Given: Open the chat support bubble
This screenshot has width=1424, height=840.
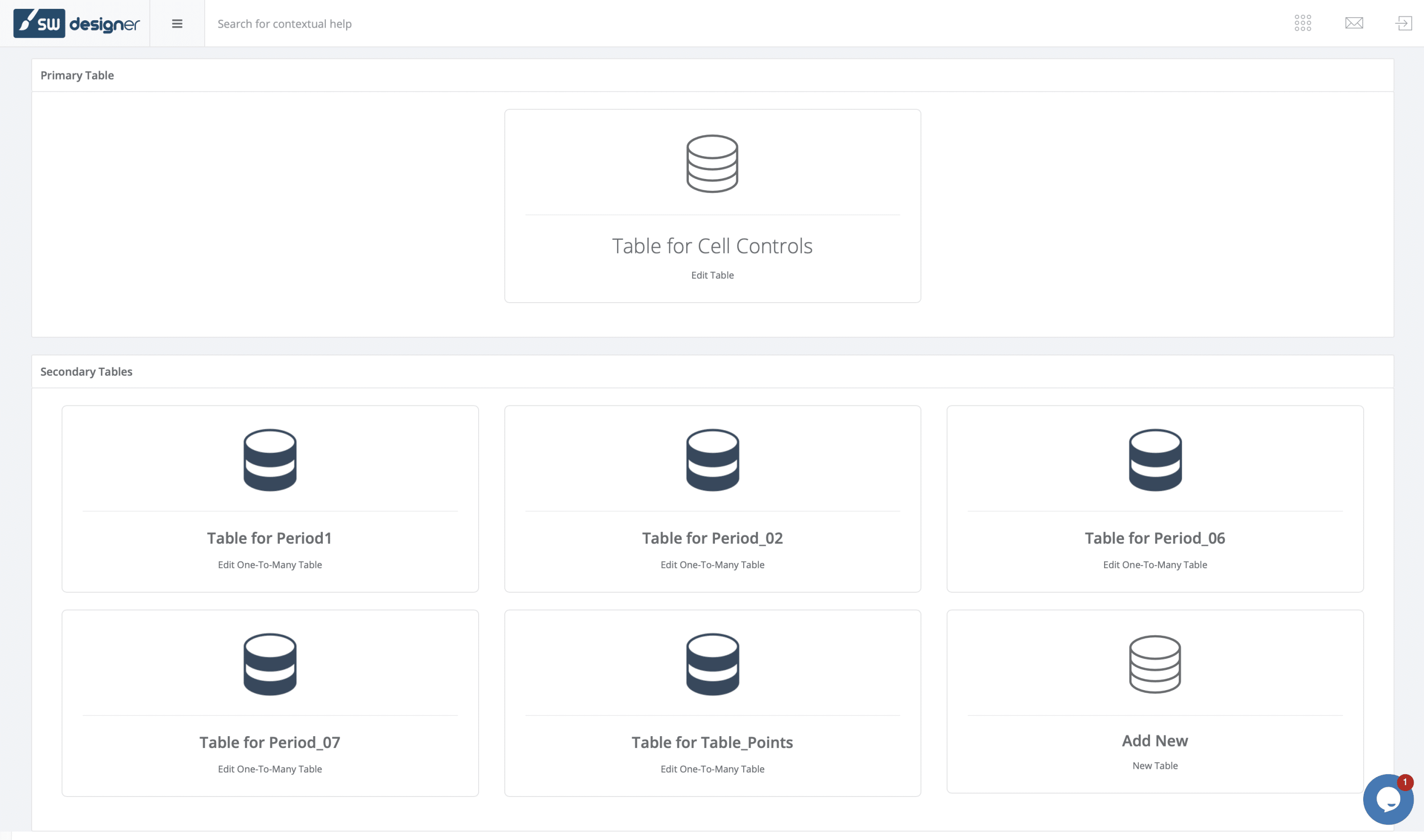Looking at the screenshot, I should pos(1388,798).
